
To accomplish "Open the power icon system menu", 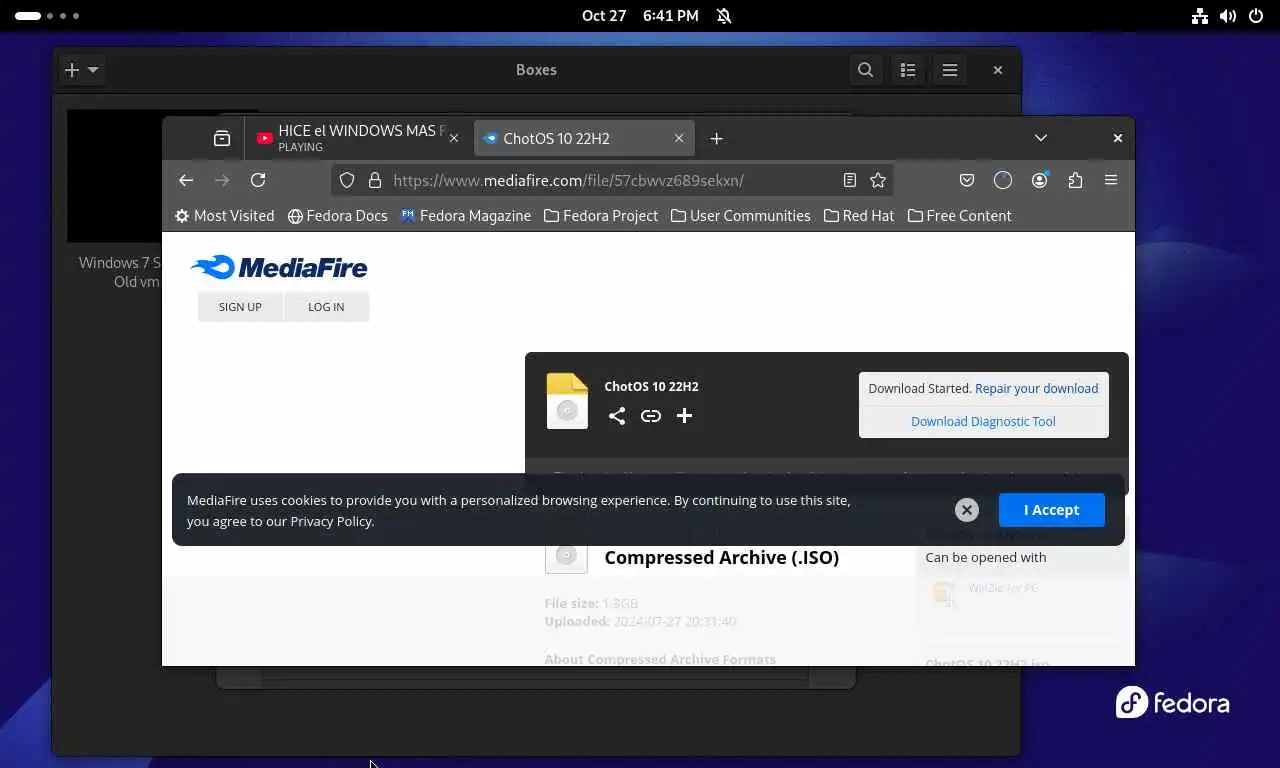I will (x=1257, y=16).
